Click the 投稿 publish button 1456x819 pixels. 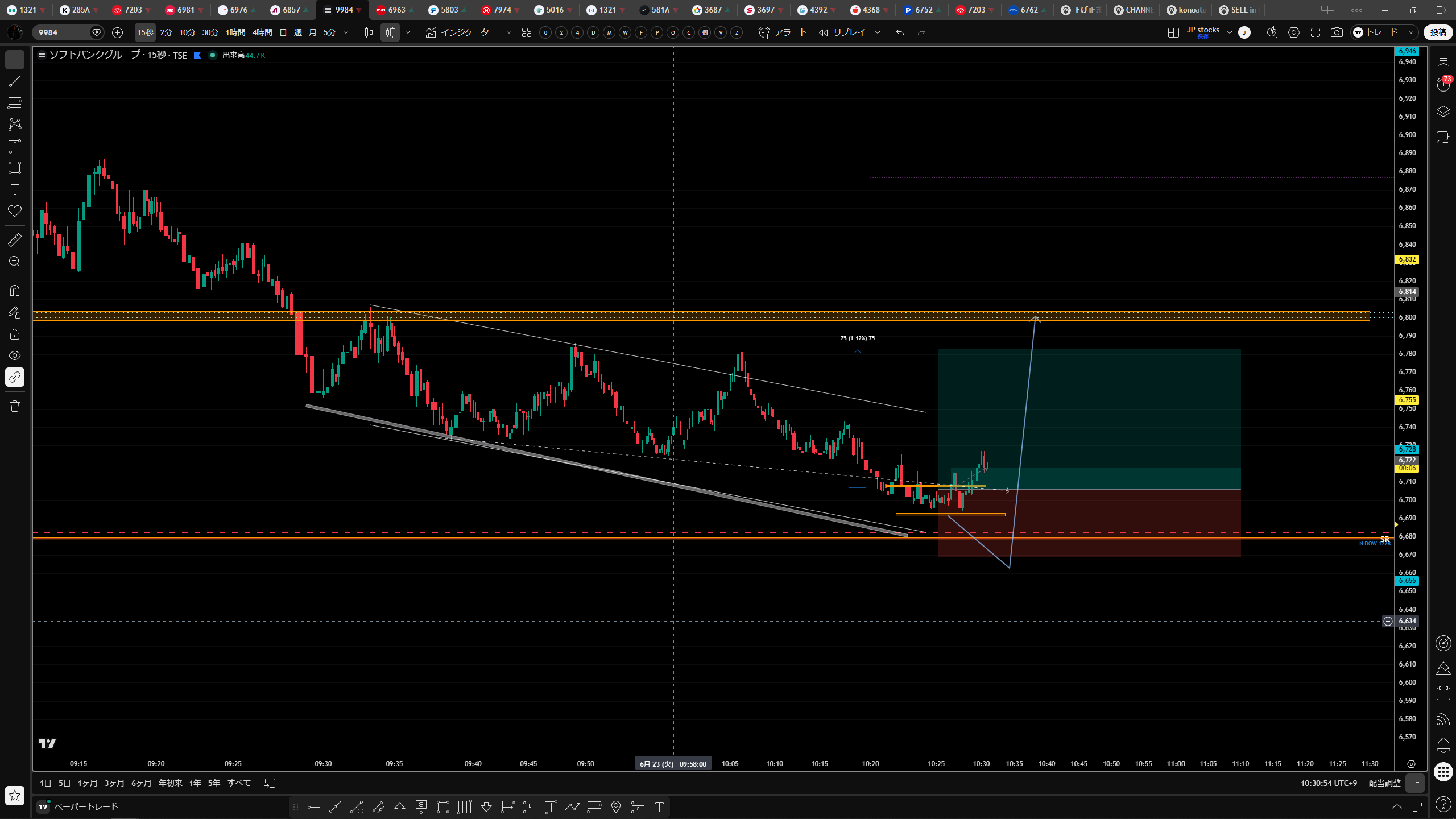[x=1438, y=32]
